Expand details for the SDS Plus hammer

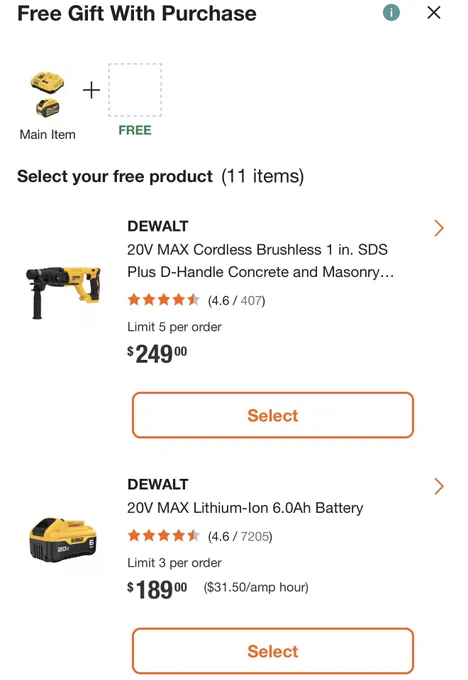click(x=439, y=228)
